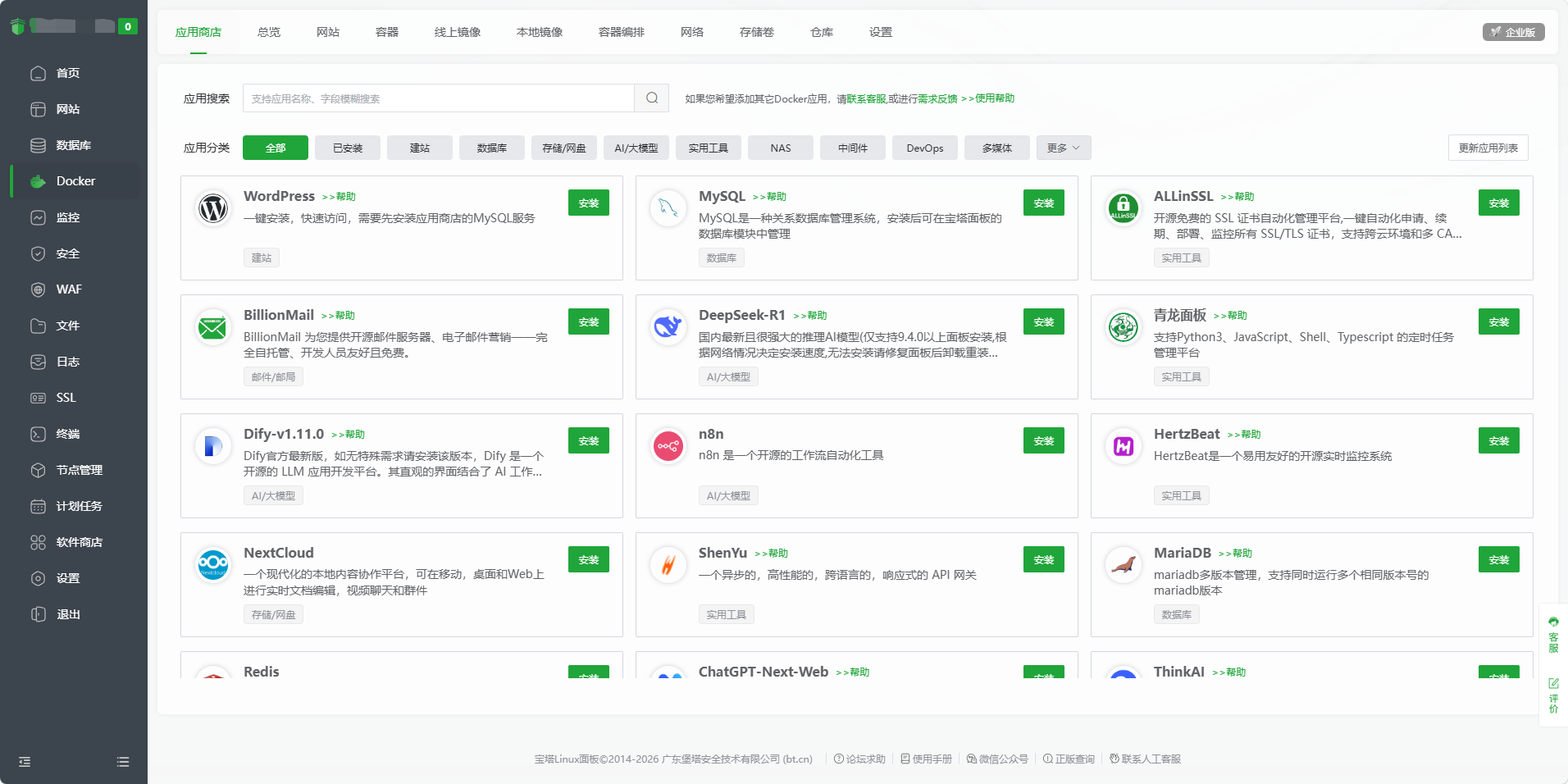Install the Dify-v1.11.0 app
Viewport: 1568px width, 784px height.
point(589,440)
